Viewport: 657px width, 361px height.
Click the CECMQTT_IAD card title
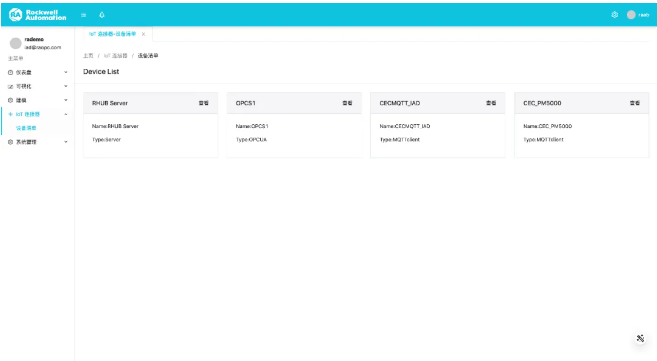click(x=400, y=103)
